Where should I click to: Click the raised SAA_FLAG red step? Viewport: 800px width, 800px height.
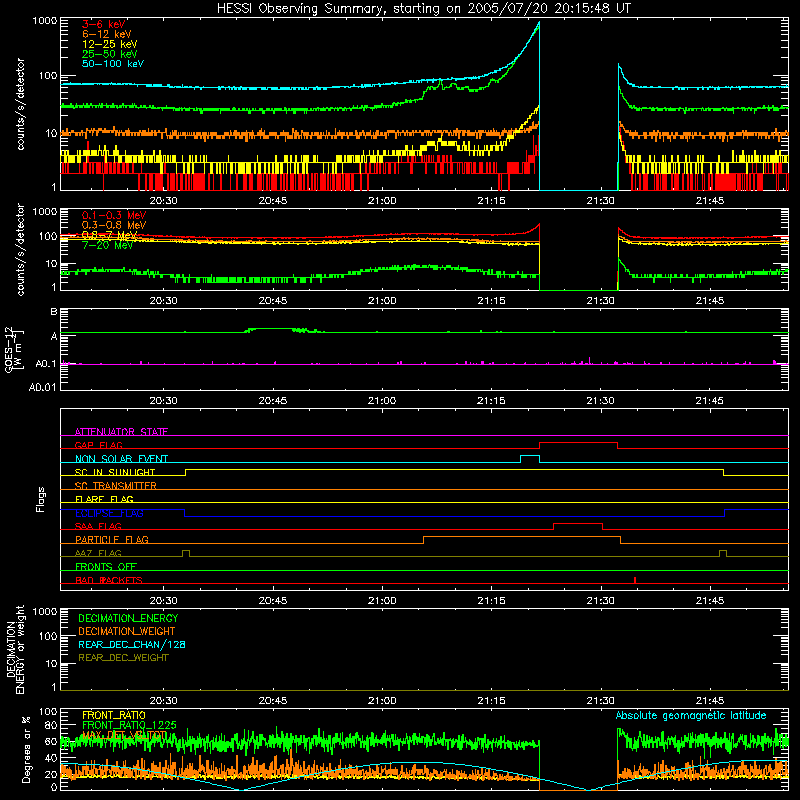tap(578, 524)
